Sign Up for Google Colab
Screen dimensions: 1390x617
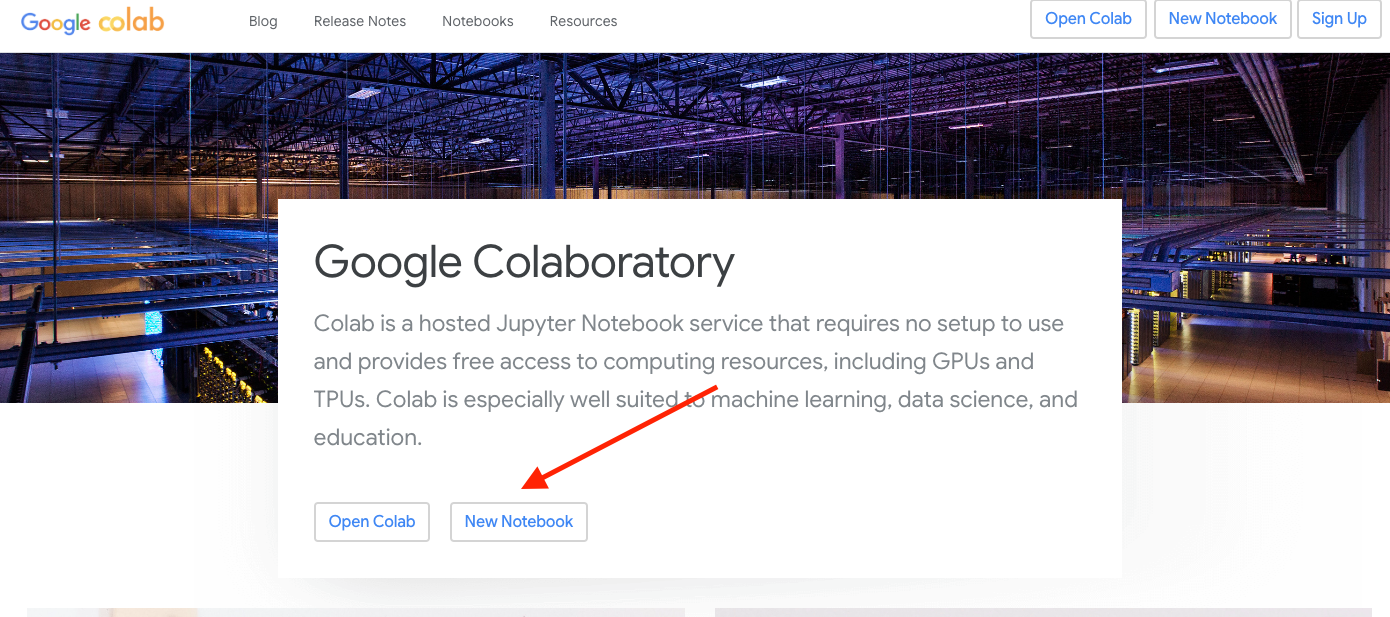1339,18
